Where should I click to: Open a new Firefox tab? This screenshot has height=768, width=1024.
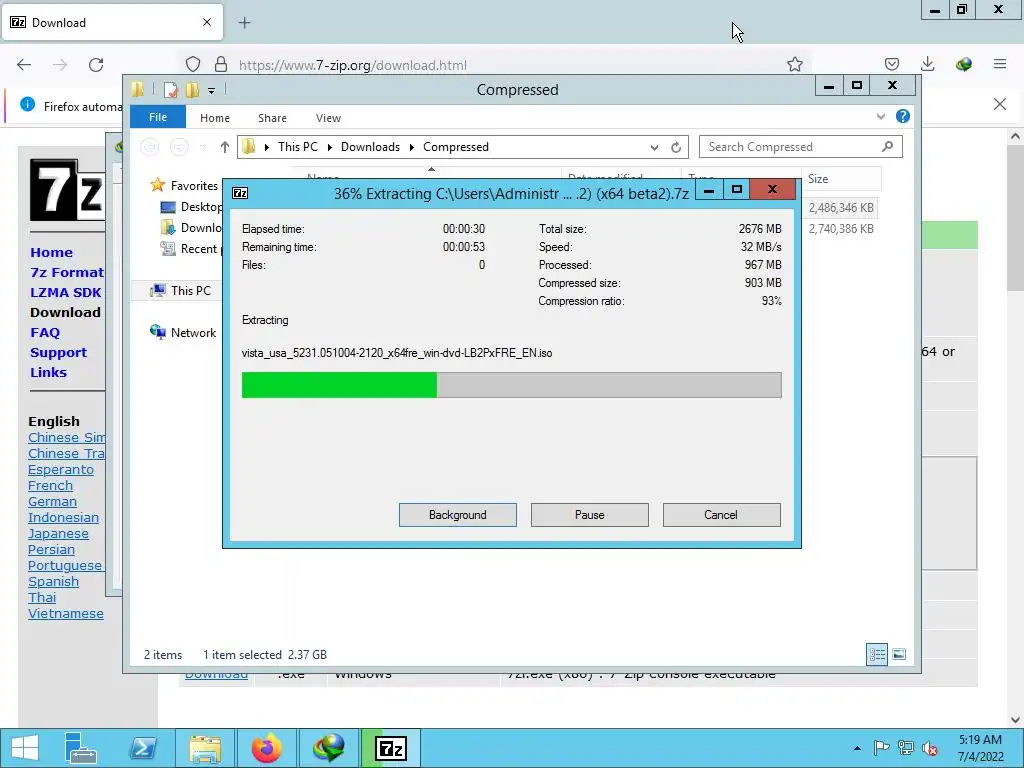pos(244,23)
